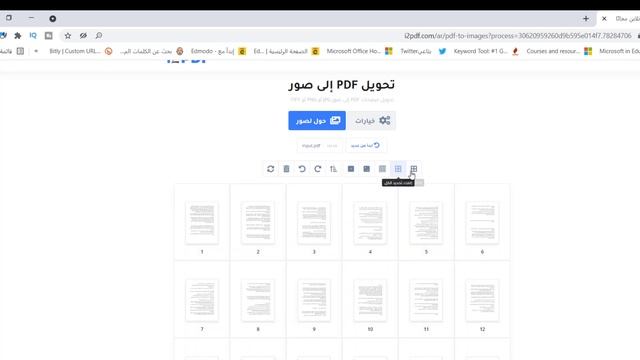Screen dimensions: 640x360
Task: Click the page heading تحويل PDF إلى صور
Action: click(342, 85)
